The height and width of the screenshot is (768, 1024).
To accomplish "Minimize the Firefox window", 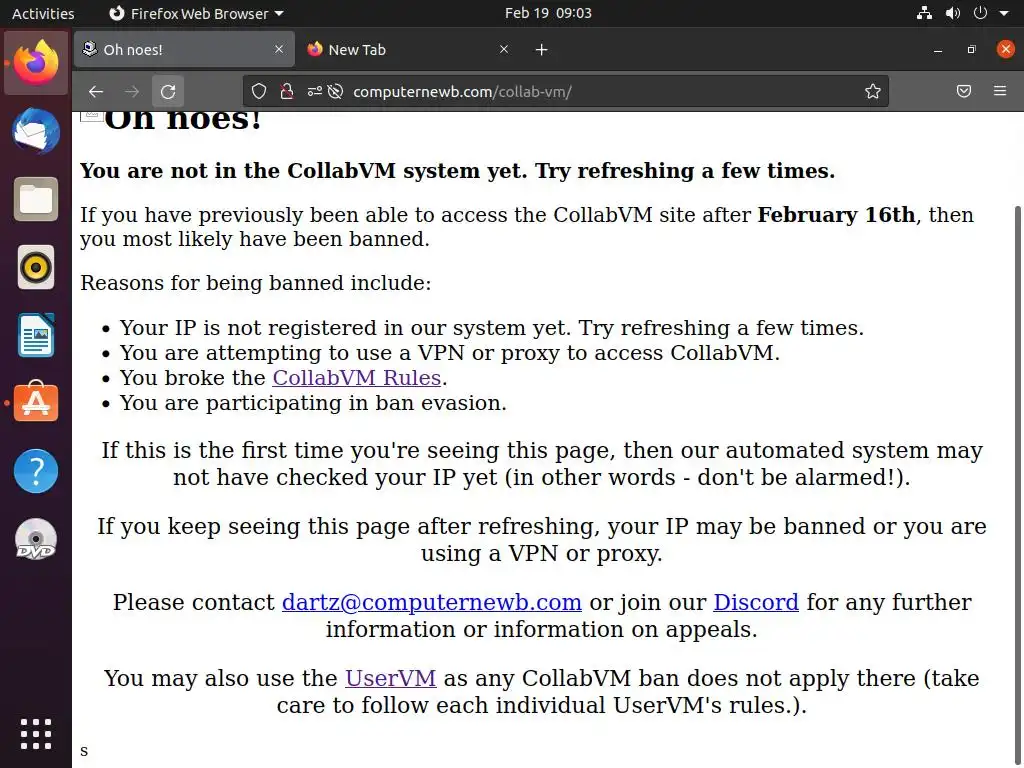I will click(x=938, y=50).
